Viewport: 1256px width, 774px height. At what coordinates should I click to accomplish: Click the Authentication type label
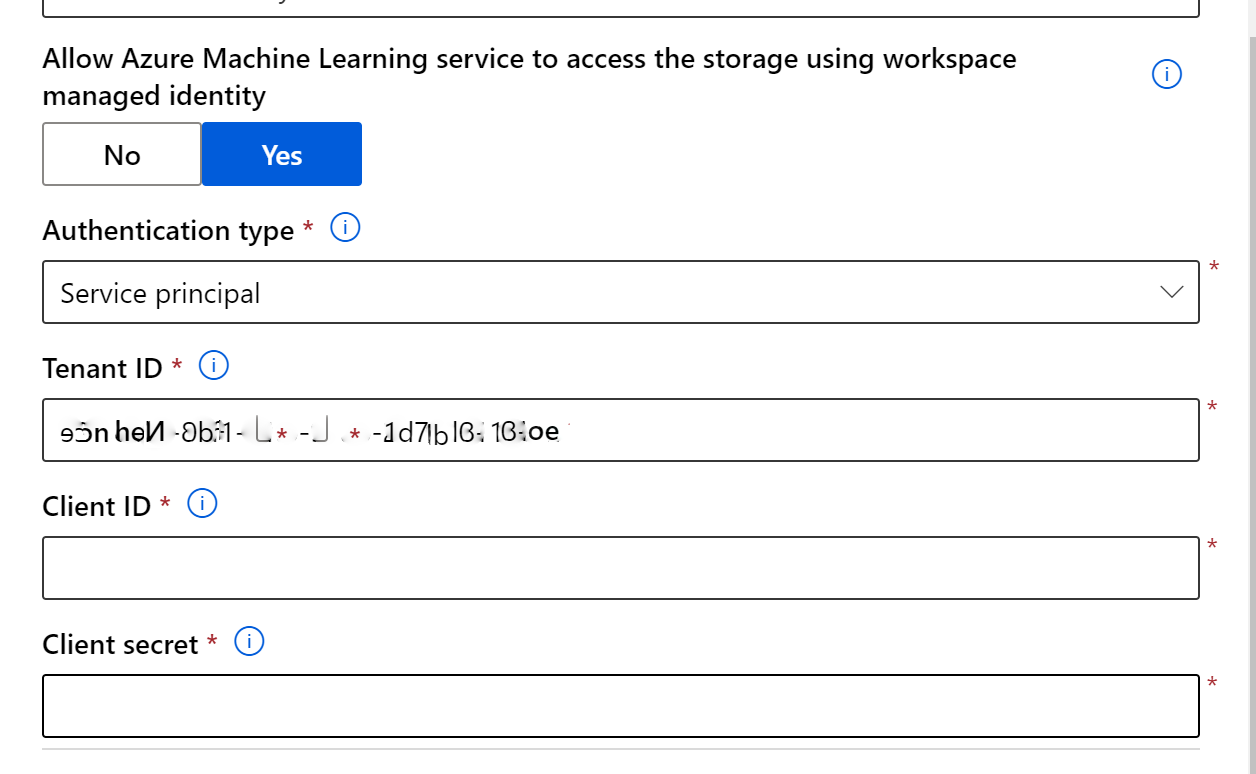click(168, 231)
